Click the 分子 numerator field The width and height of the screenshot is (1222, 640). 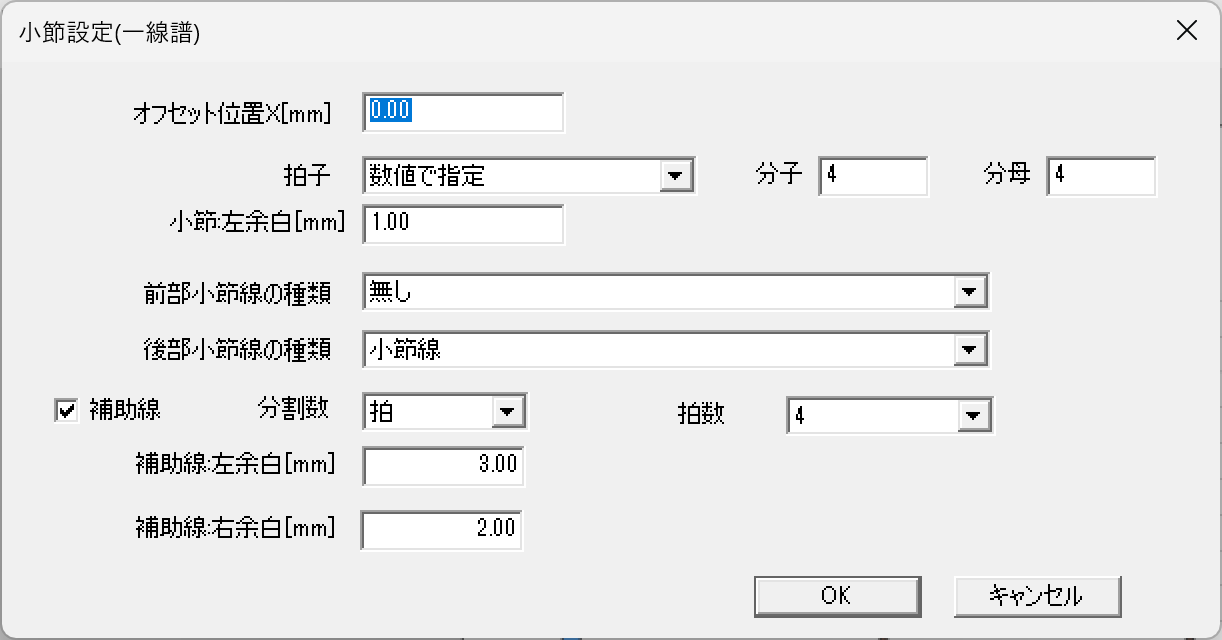pos(873,176)
